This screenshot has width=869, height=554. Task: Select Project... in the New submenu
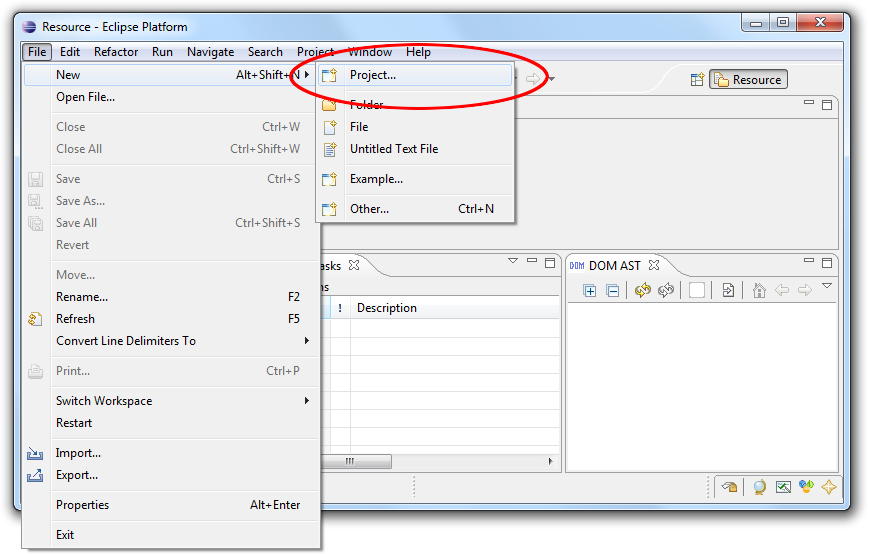tap(415, 75)
